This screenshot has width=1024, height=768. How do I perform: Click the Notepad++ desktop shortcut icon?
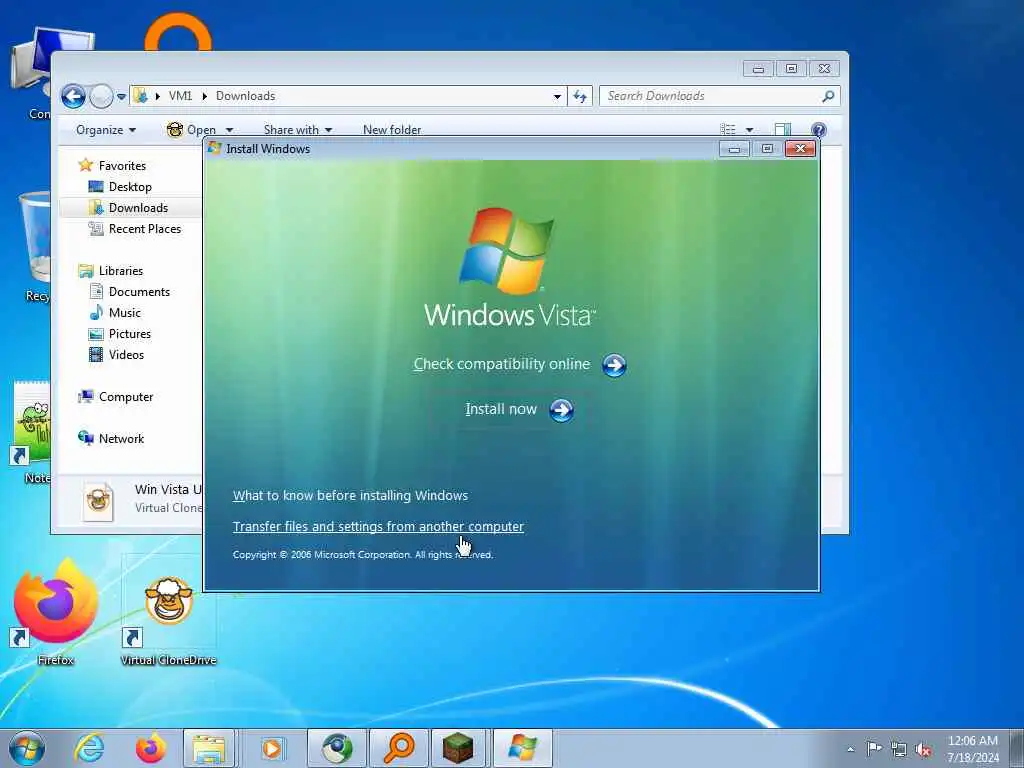[x=31, y=424]
